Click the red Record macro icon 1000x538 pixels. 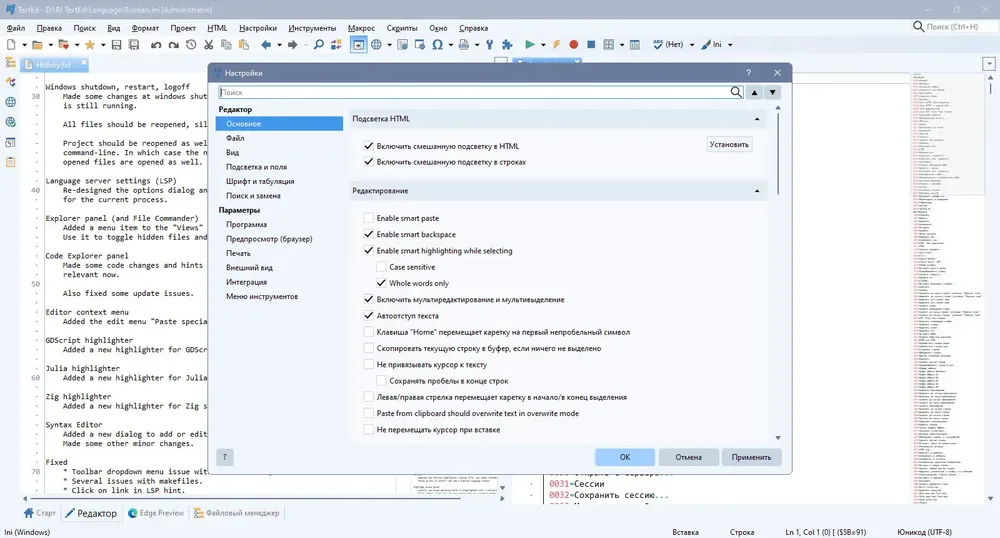573,45
